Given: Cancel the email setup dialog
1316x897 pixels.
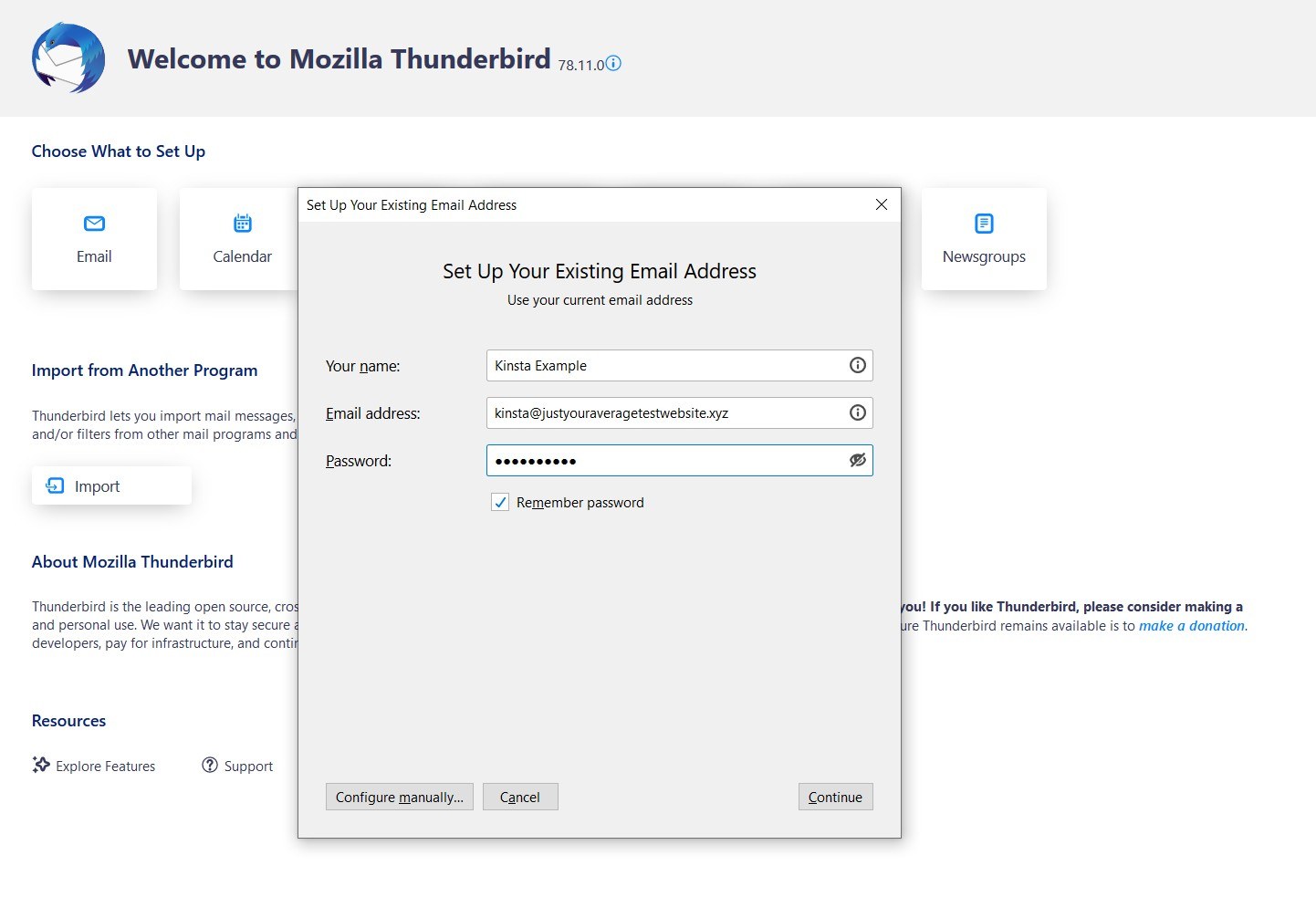Looking at the screenshot, I should (520, 796).
